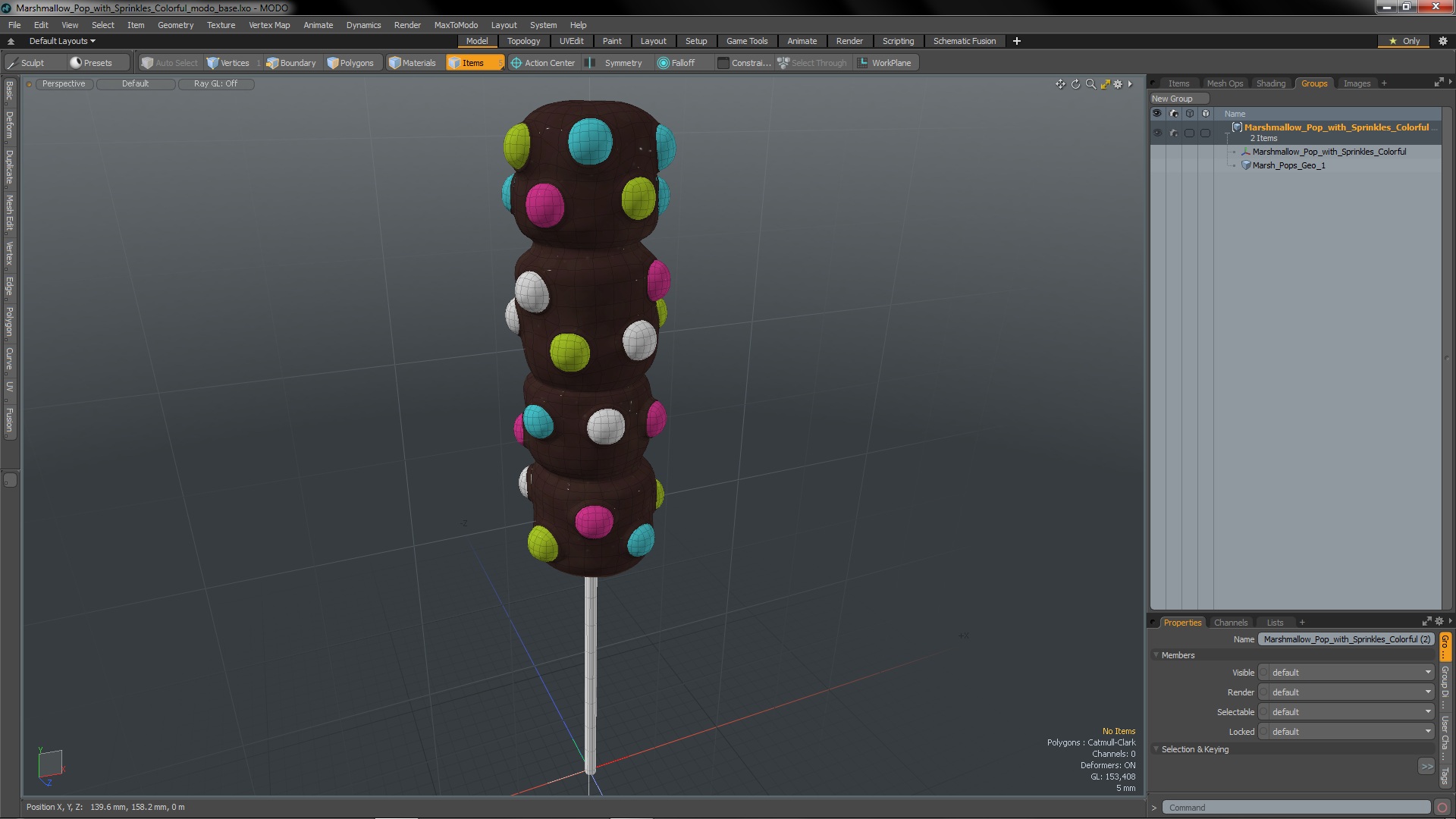Click the viewport pan move icon
The image size is (1456, 819).
(1060, 84)
